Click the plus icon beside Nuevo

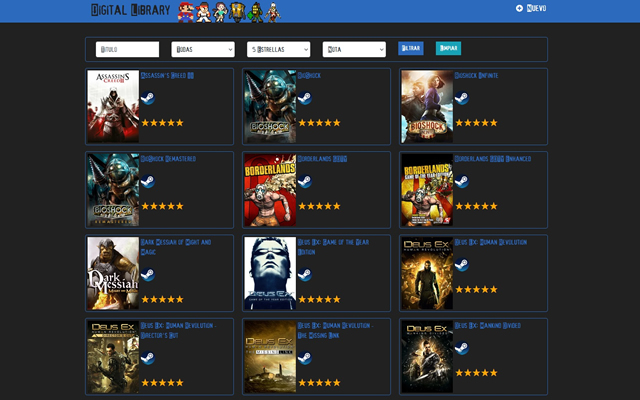point(519,8)
